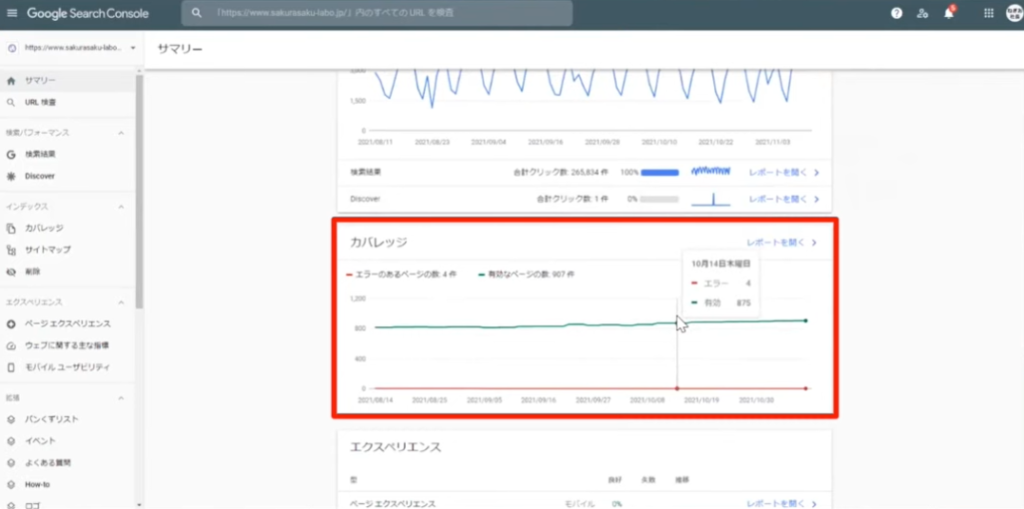
Task: Open the notifications bell
Action: click(949, 13)
